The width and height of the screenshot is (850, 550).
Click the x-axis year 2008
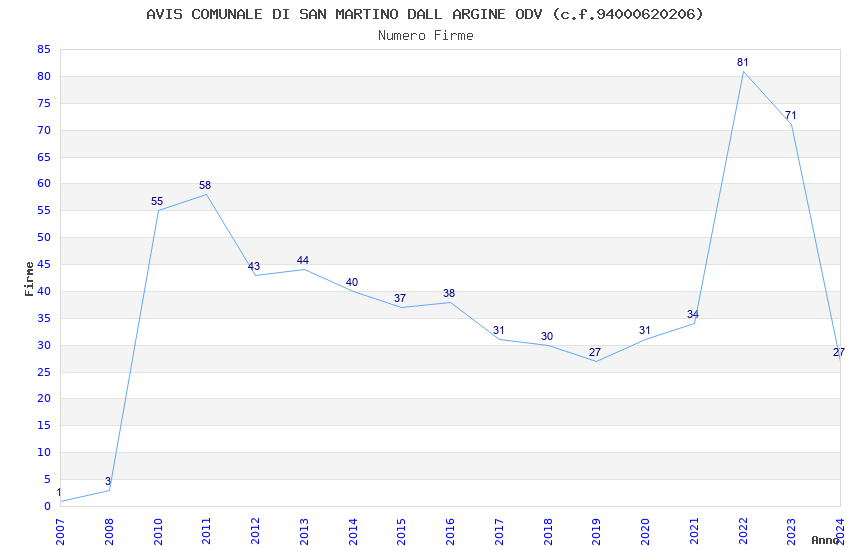[109, 532]
